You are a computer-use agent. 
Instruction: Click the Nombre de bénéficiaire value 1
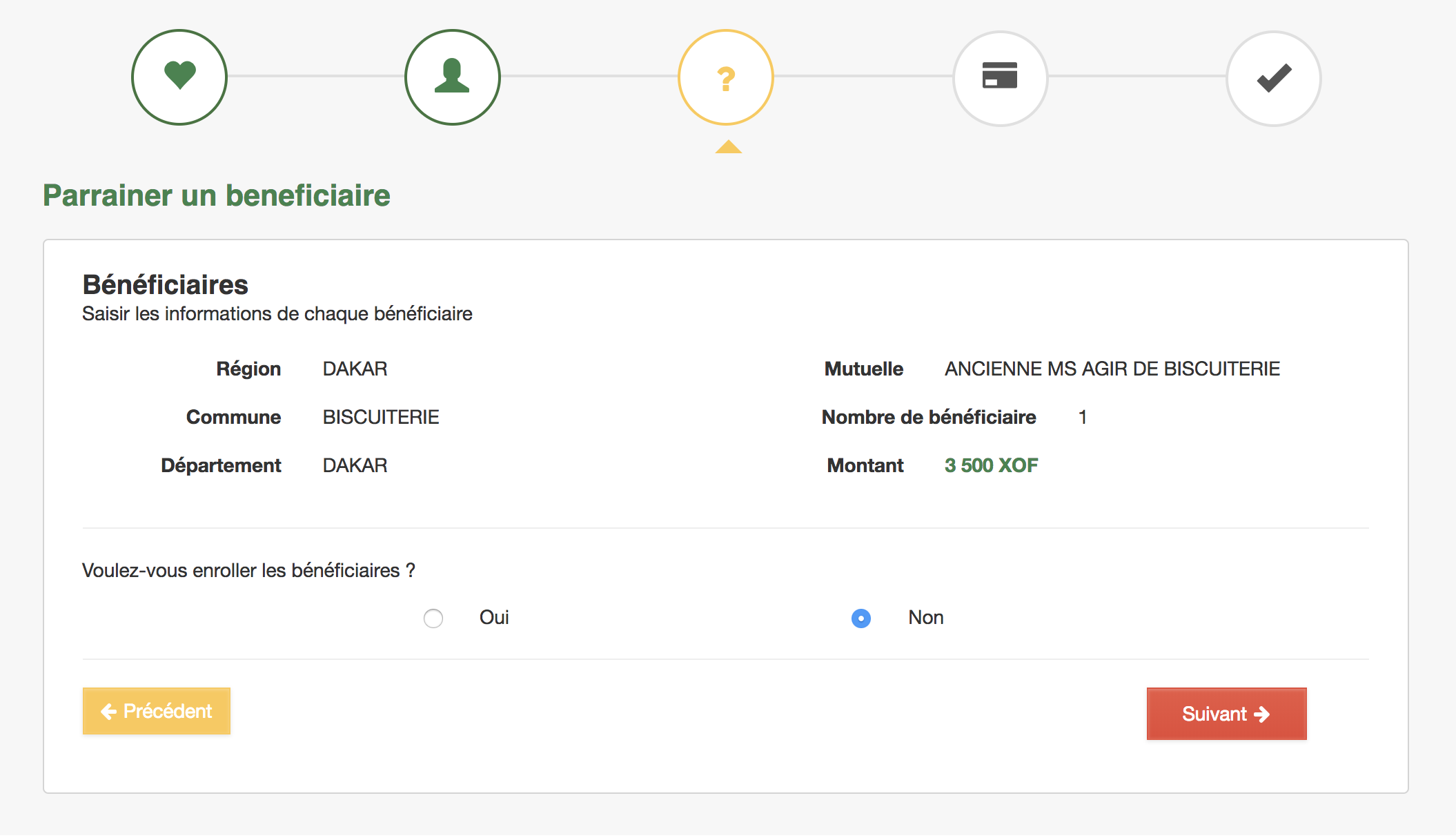point(1083,417)
